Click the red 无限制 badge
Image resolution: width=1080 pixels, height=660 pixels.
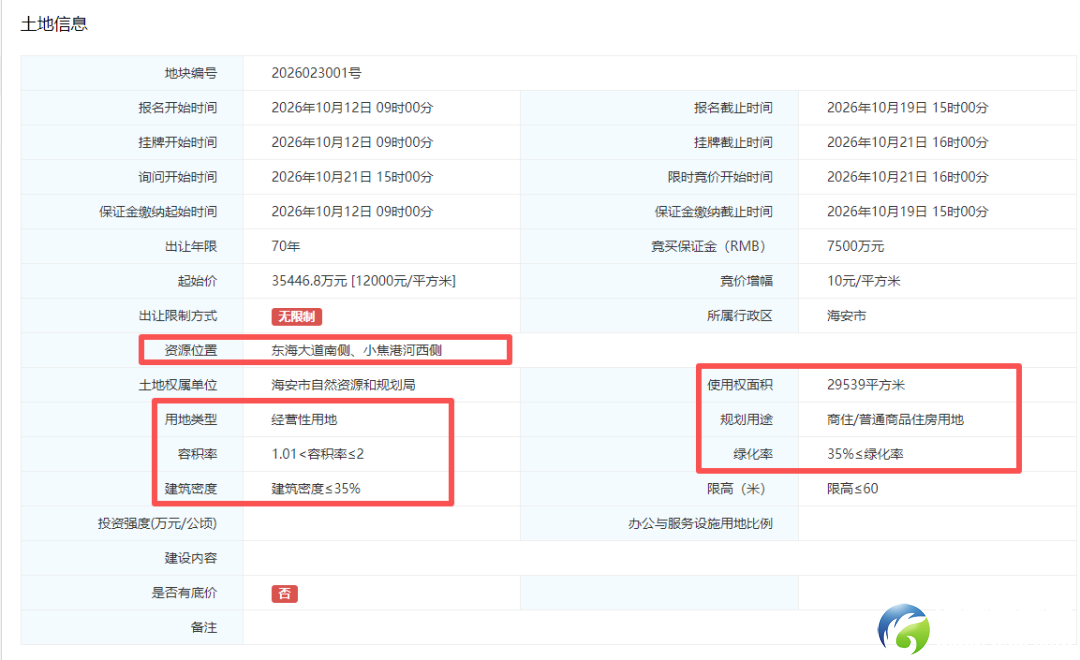point(296,316)
